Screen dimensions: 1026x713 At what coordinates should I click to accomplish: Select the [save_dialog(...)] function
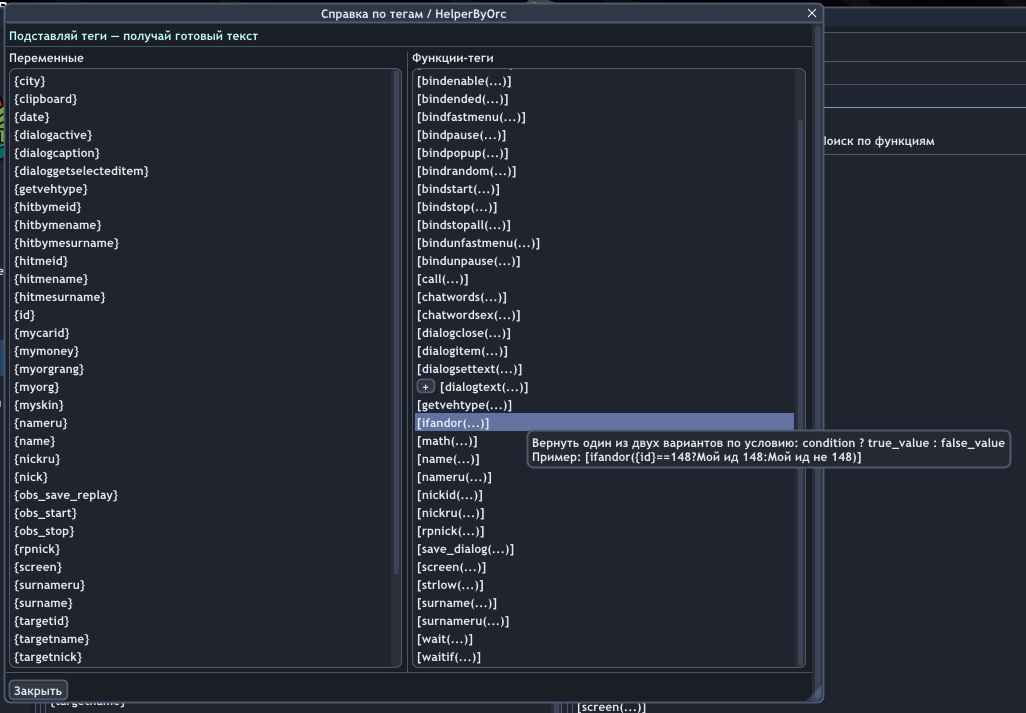tap(465, 549)
